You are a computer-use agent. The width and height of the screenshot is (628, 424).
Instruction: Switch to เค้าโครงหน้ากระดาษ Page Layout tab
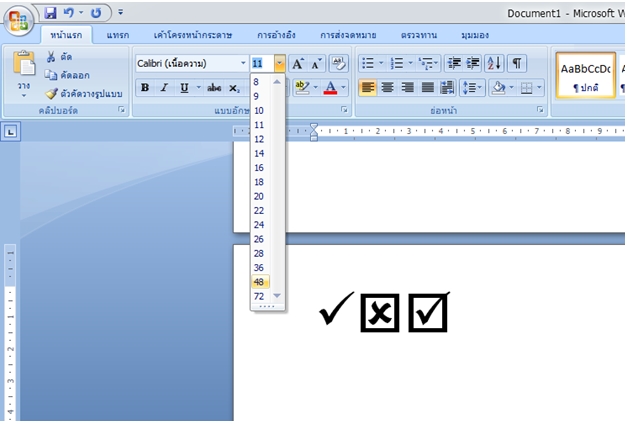point(193,35)
